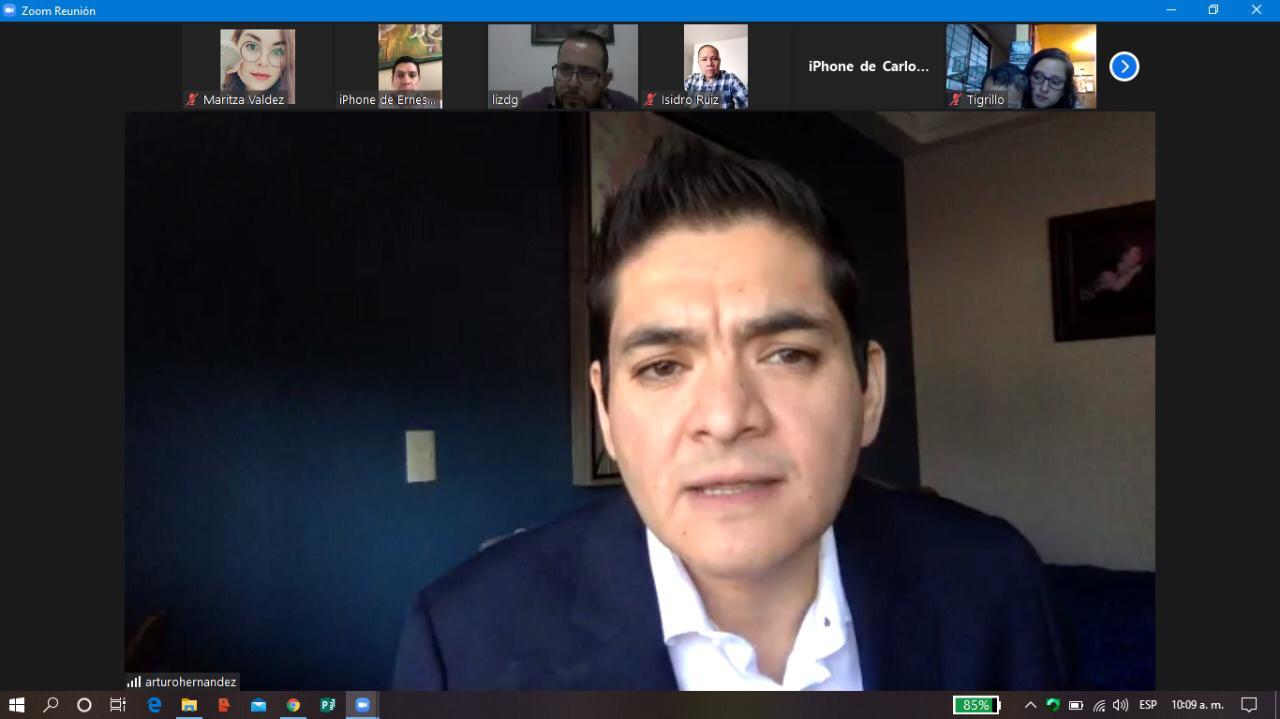Open the Zoom window menu icon in title bar
The width and height of the screenshot is (1280, 719).
coord(10,10)
